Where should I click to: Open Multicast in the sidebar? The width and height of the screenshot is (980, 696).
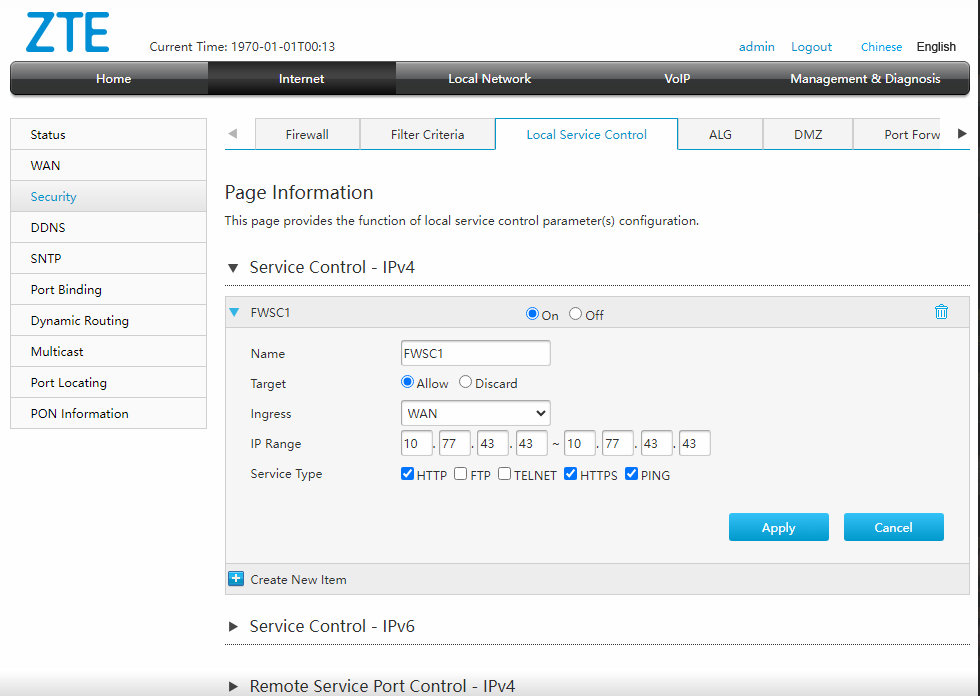(109, 351)
